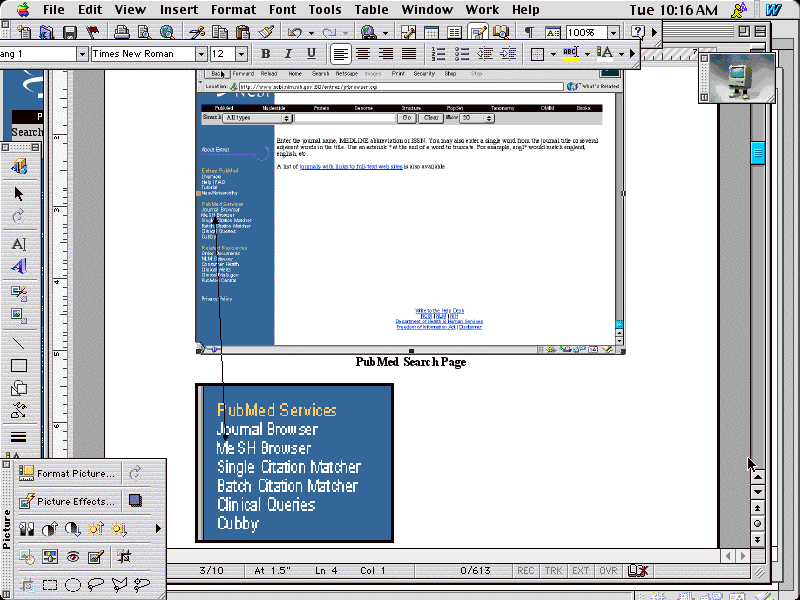Set paragraph alignment to left
800x600 pixels.
[340, 54]
